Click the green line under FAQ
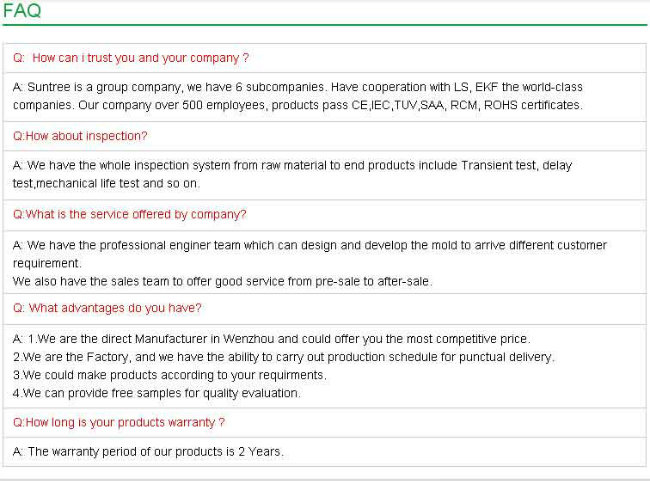650x481 pixels. 325,25
